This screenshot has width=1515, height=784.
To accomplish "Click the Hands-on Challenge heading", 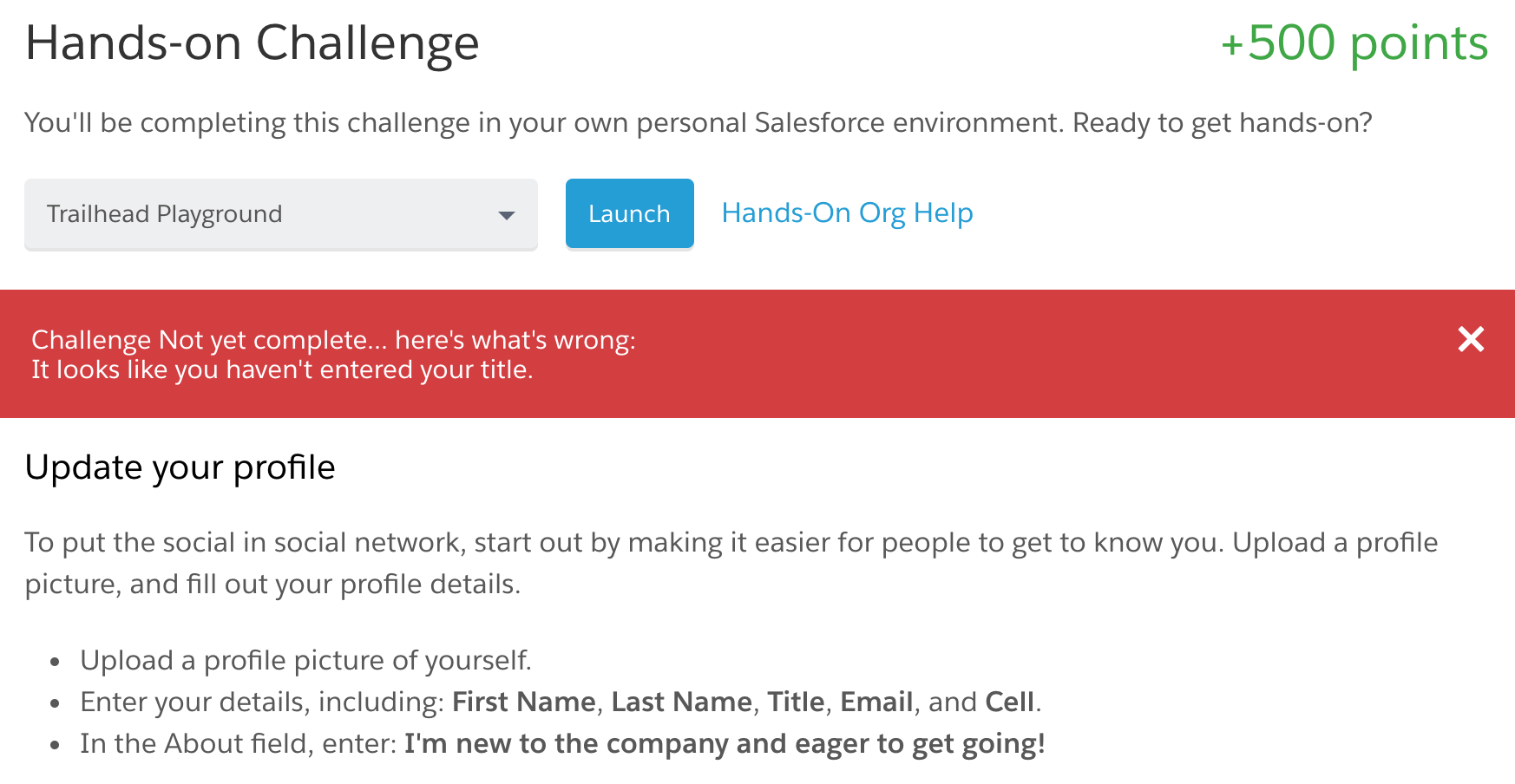I will [252, 43].
